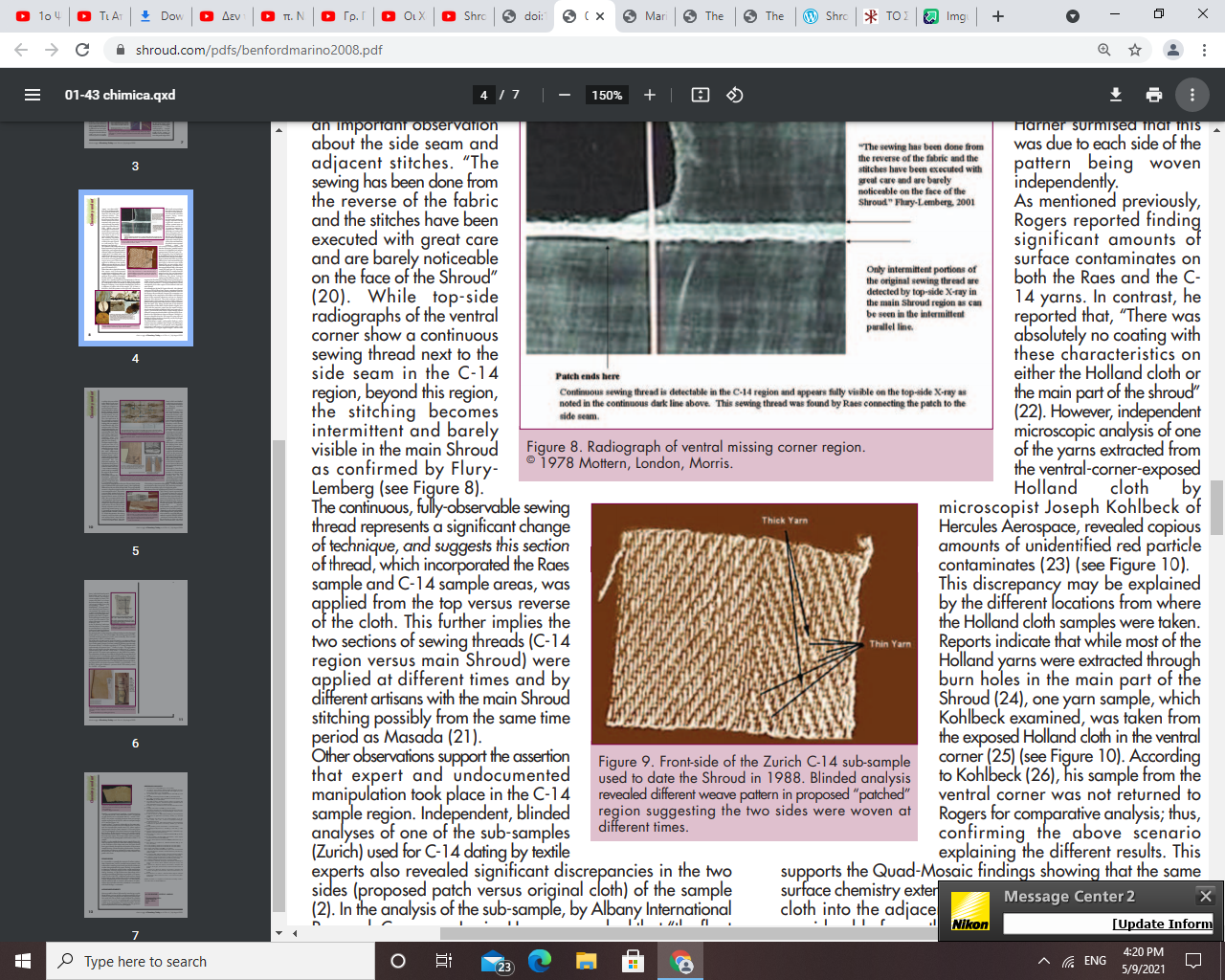This screenshot has width=1225, height=980.
Task: Edit the page number field showing 4
Action: click(x=484, y=95)
